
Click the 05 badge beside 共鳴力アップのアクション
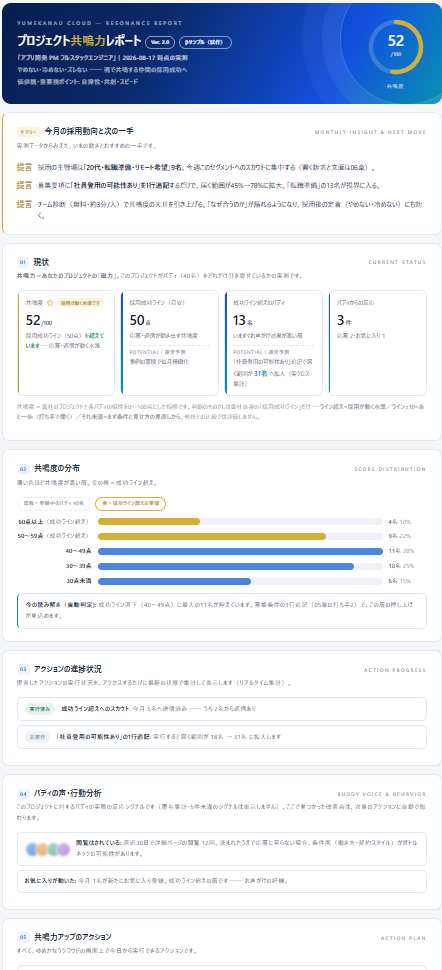coord(23,937)
